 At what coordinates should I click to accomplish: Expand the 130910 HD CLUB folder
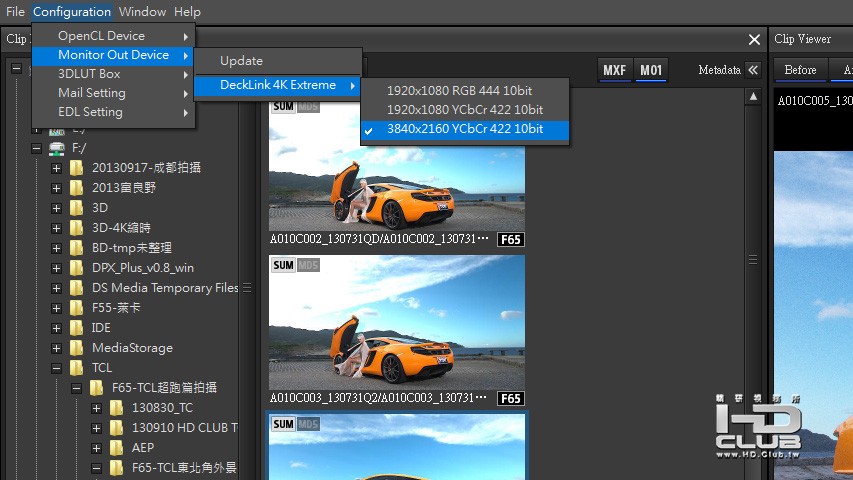point(96,429)
